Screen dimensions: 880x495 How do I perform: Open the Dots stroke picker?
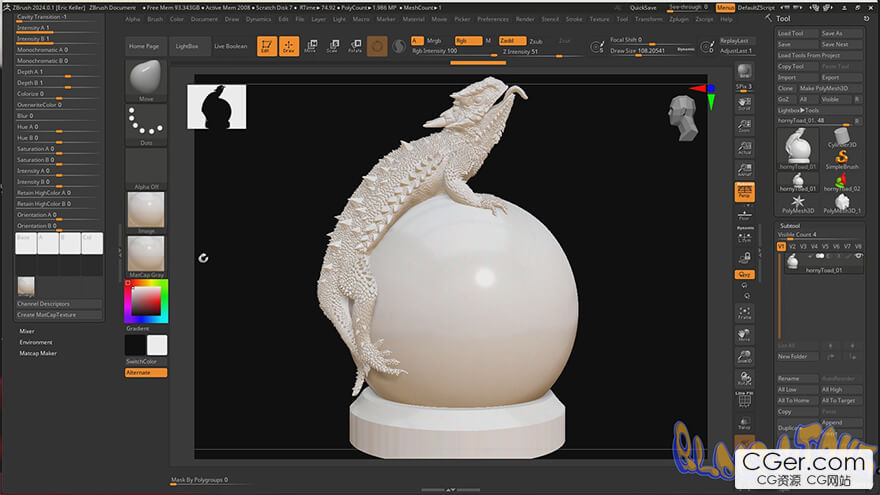tap(146, 125)
